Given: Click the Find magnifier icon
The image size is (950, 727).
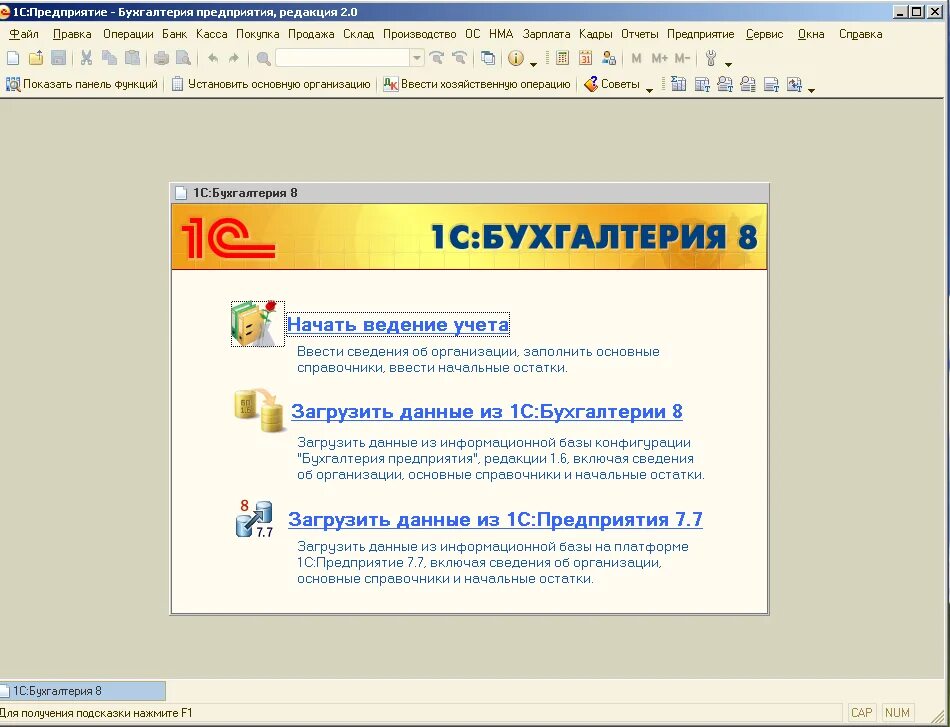Looking at the screenshot, I should (x=263, y=58).
